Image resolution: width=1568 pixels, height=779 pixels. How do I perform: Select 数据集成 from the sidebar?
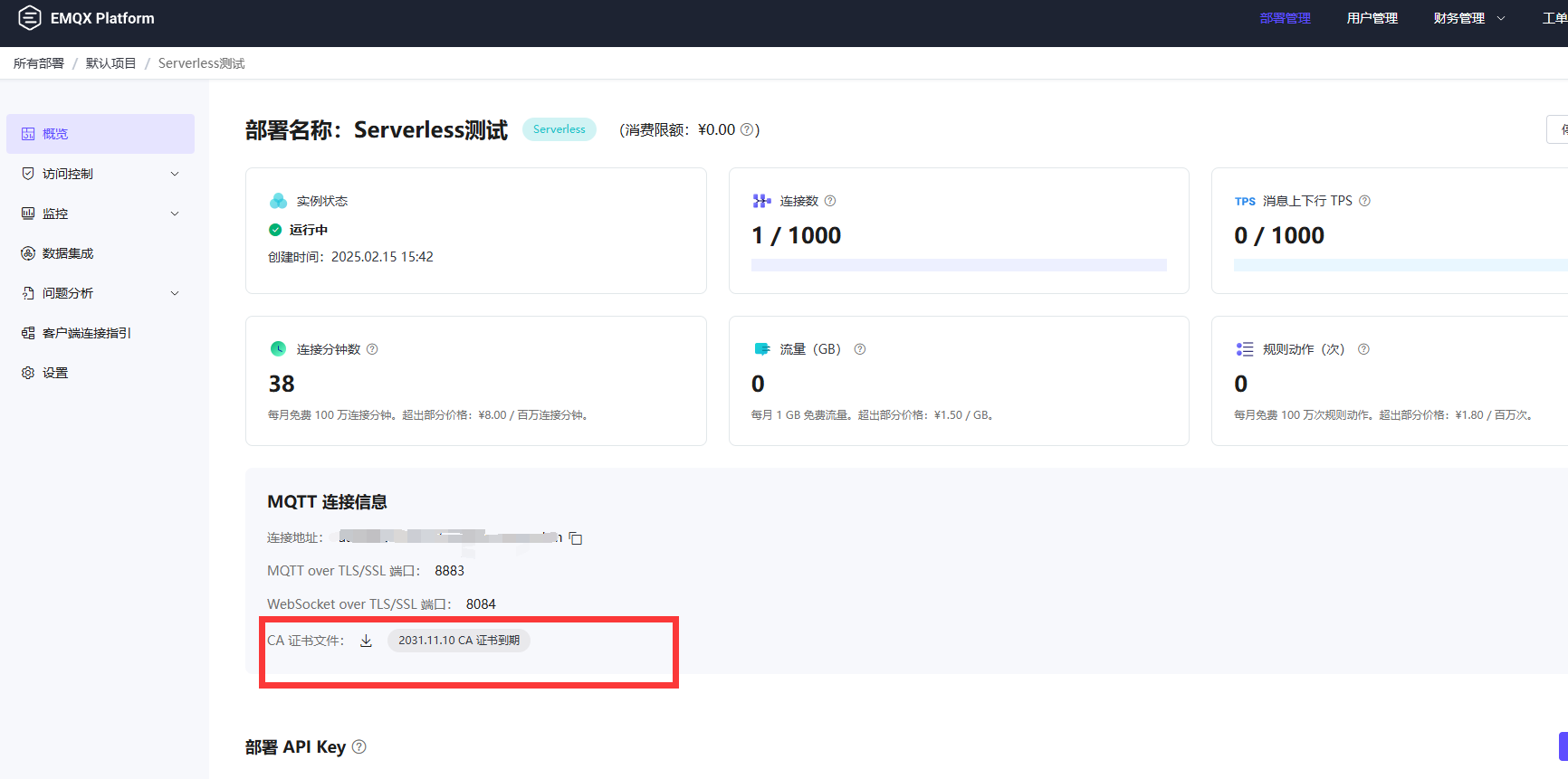point(68,253)
